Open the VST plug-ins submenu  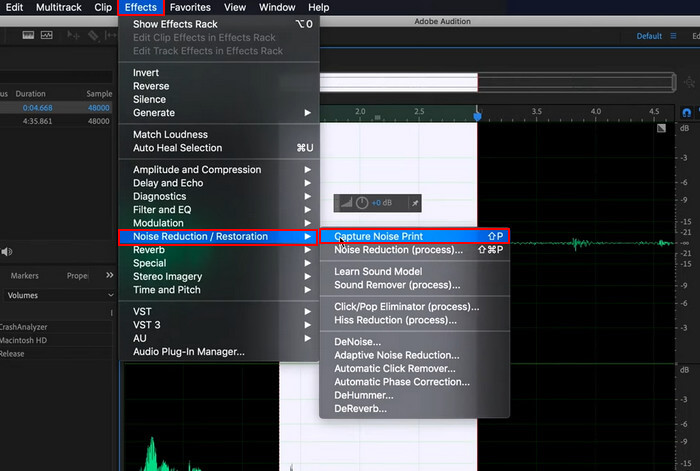click(219, 312)
